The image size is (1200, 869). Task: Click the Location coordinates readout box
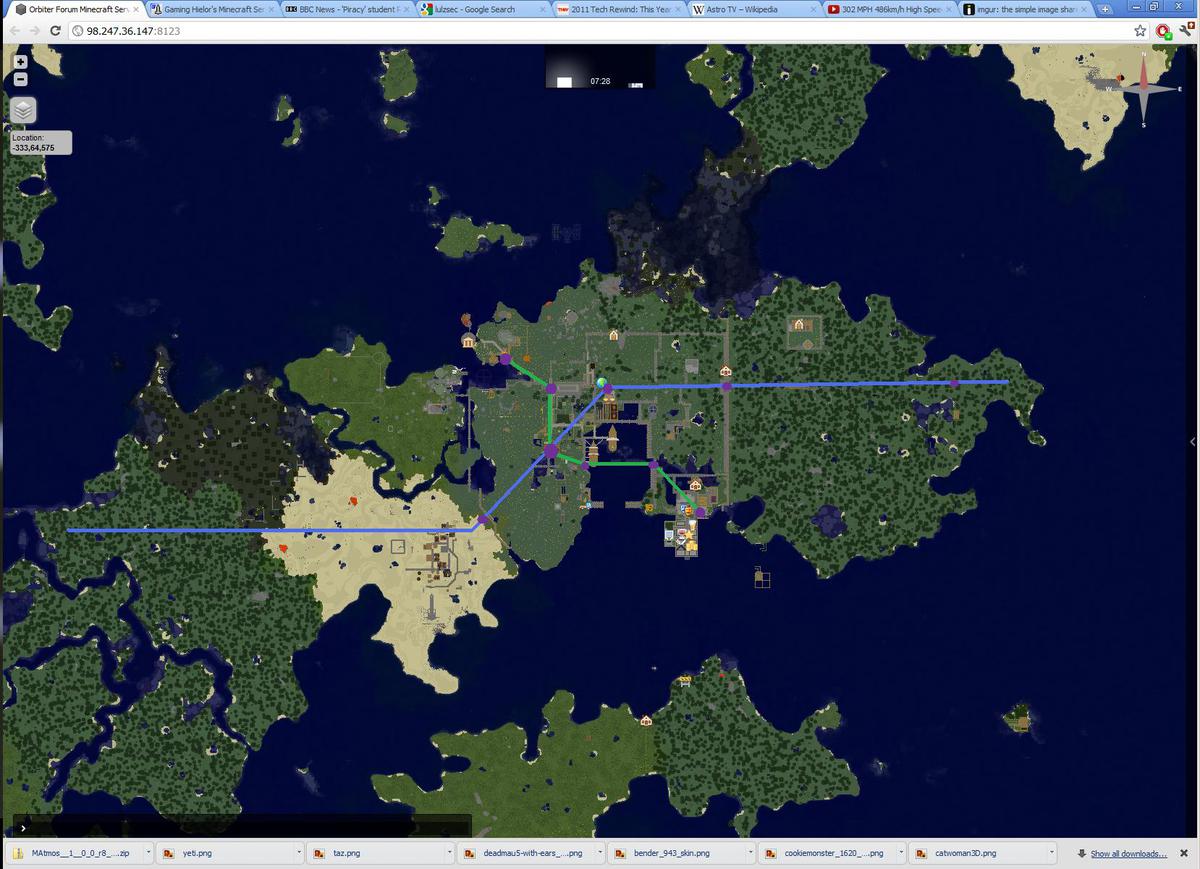[40, 142]
